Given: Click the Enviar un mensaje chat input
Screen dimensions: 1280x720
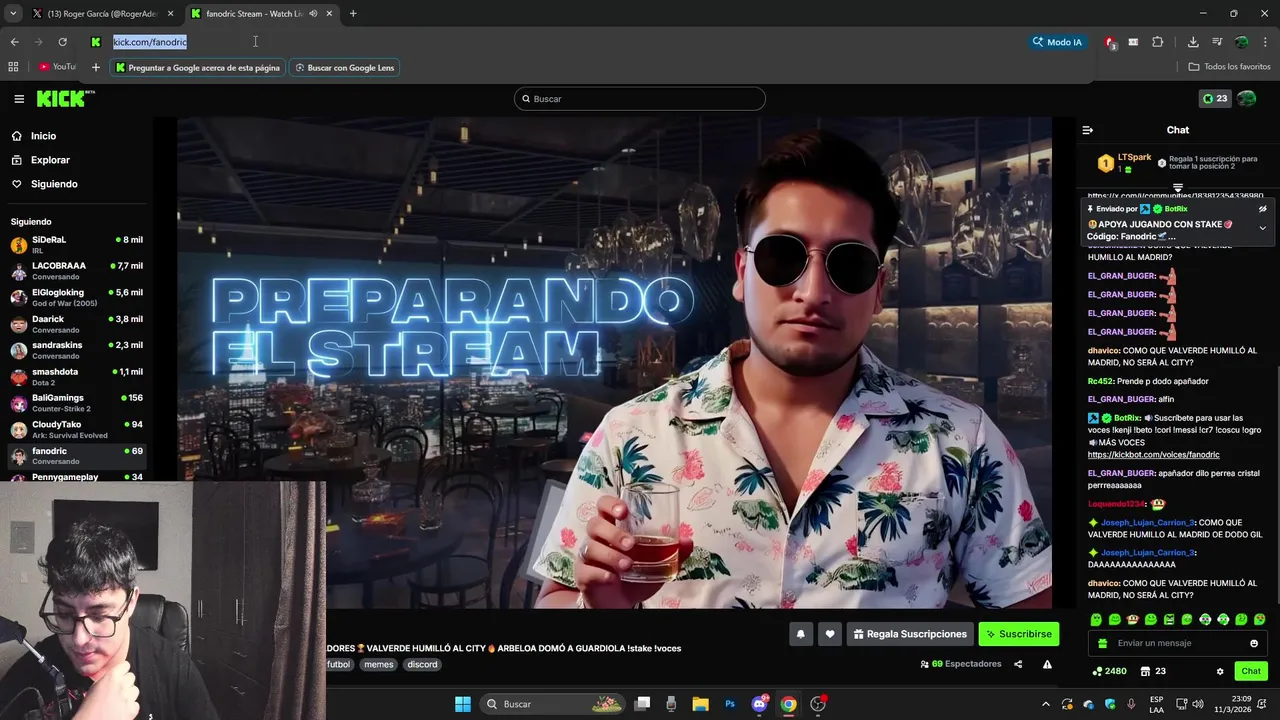Looking at the screenshot, I should (x=1178, y=643).
